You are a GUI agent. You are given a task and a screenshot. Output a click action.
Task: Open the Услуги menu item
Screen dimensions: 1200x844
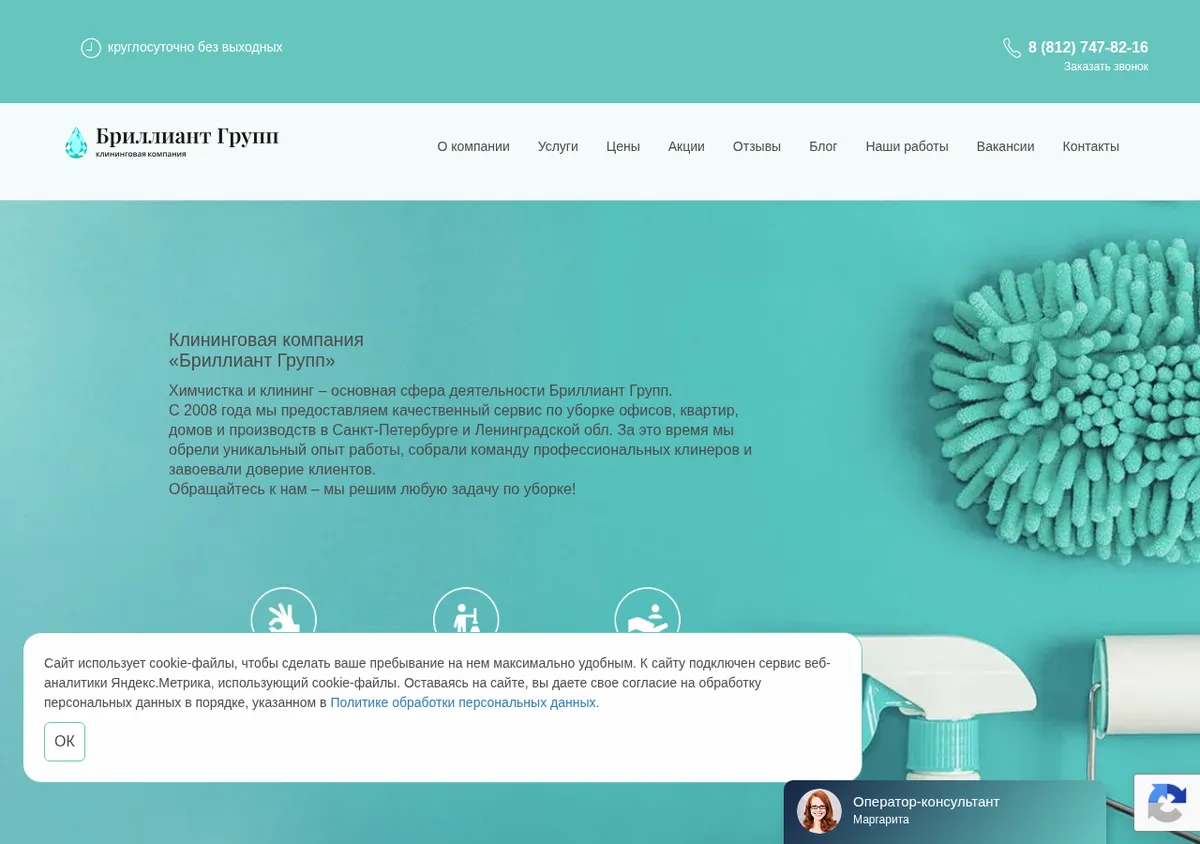(x=558, y=146)
